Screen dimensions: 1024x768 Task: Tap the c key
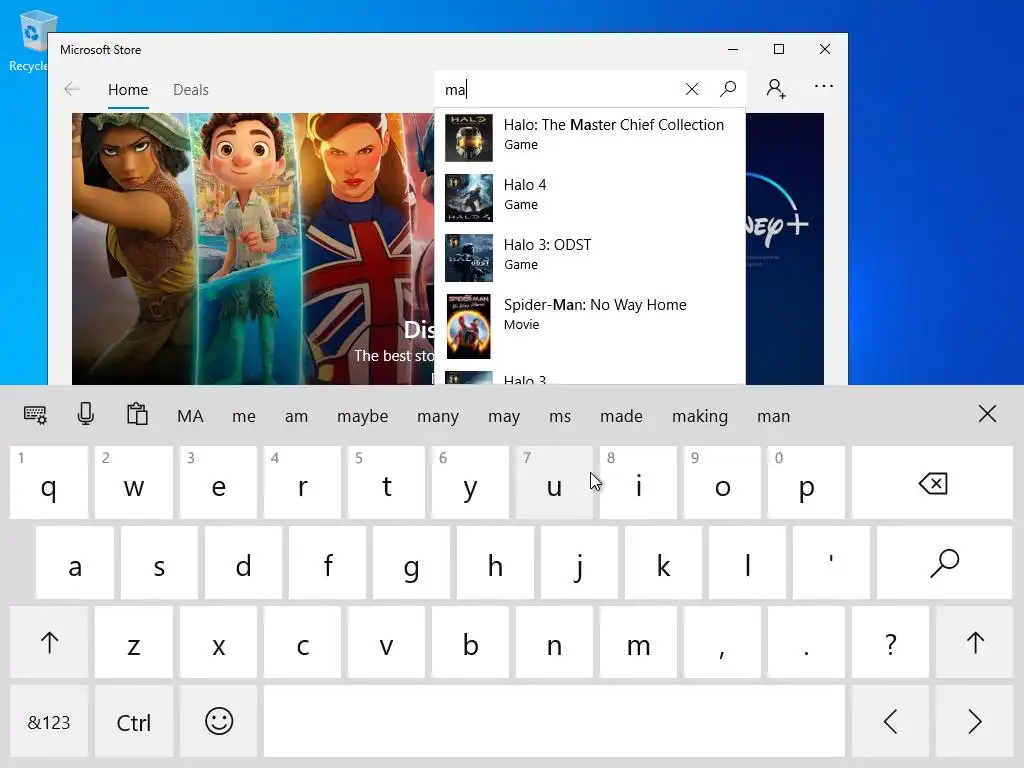pos(302,643)
